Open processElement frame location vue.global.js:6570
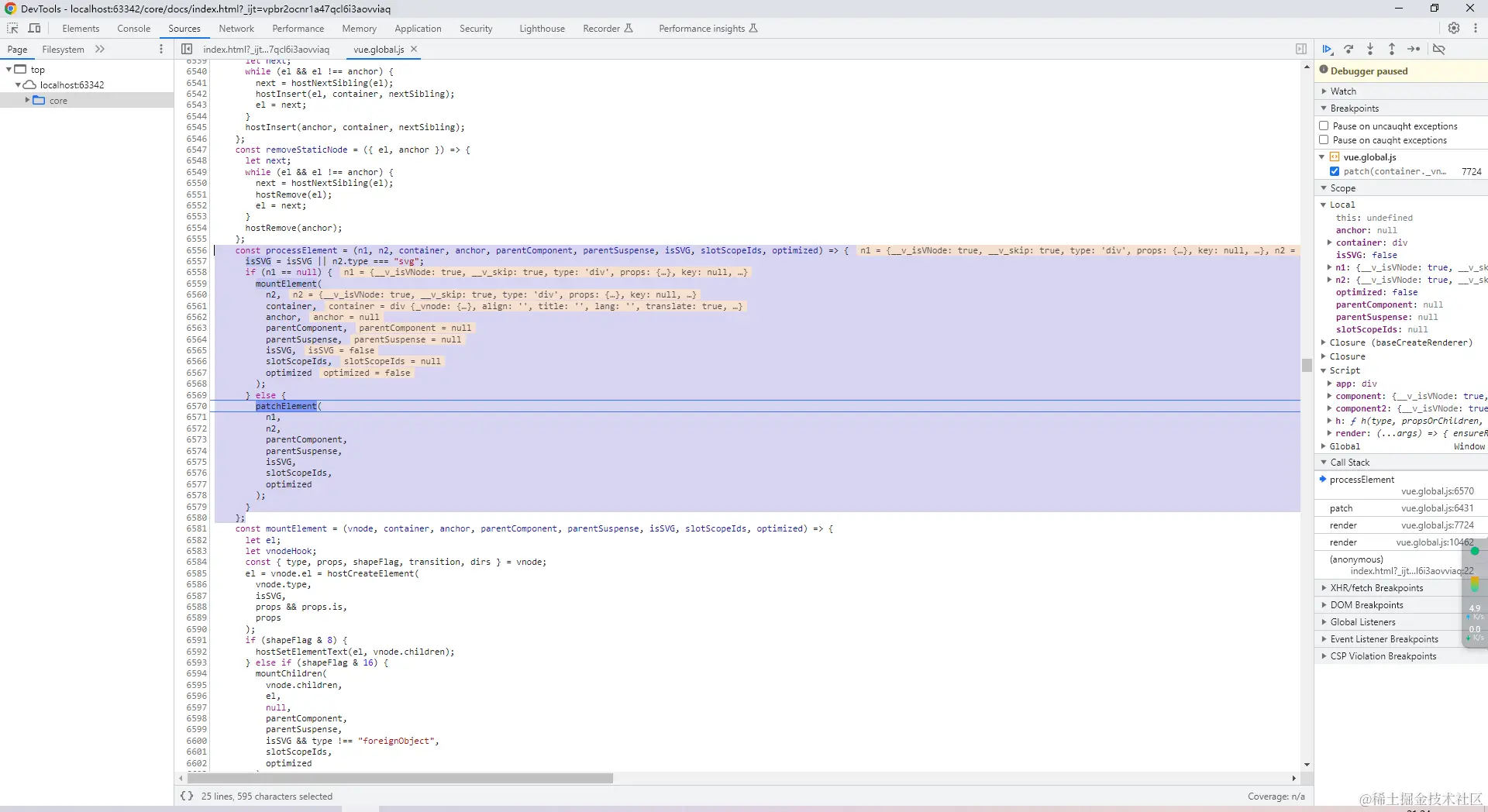 1437,491
